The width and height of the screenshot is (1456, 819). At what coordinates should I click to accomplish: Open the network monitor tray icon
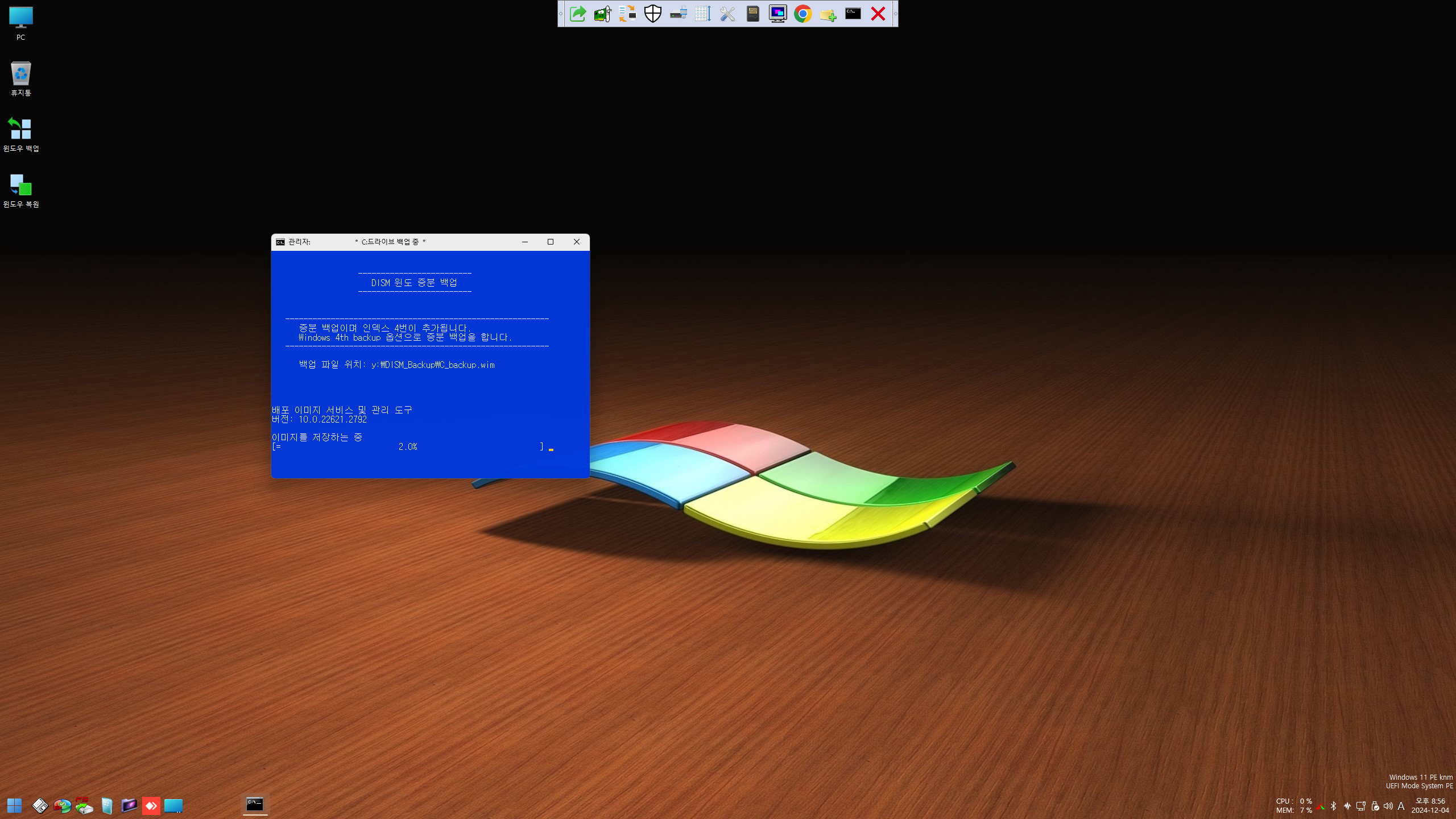(1361, 806)
